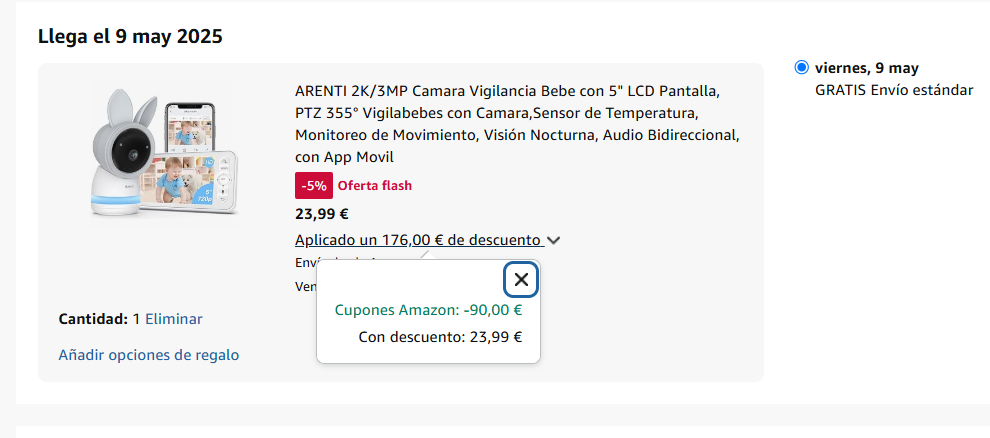The width and height of the screenshot is (990, 438).
Task: Click the bold 23,99 € item price
Action: tap(322, 214)
